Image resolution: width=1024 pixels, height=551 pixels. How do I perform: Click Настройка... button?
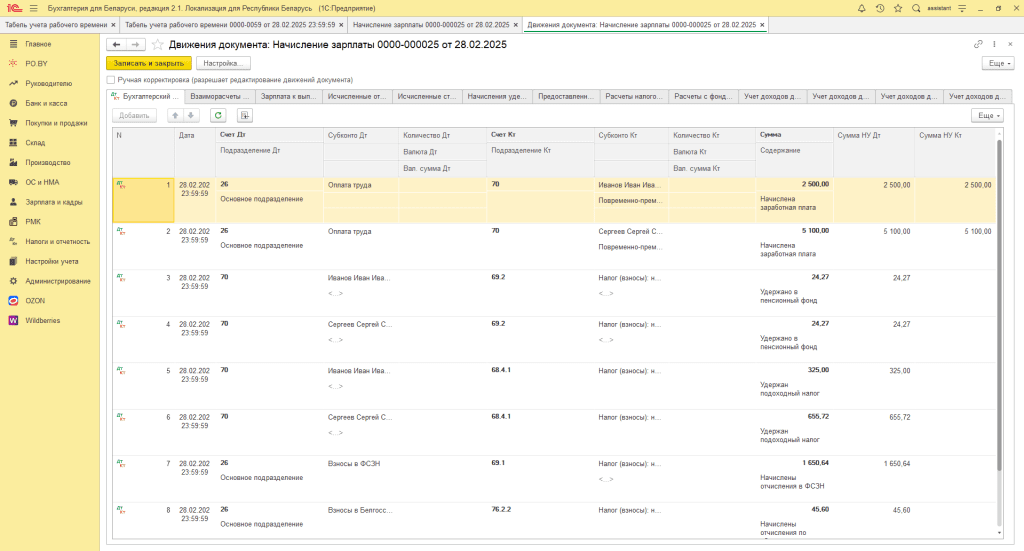[x=223, y=63]
